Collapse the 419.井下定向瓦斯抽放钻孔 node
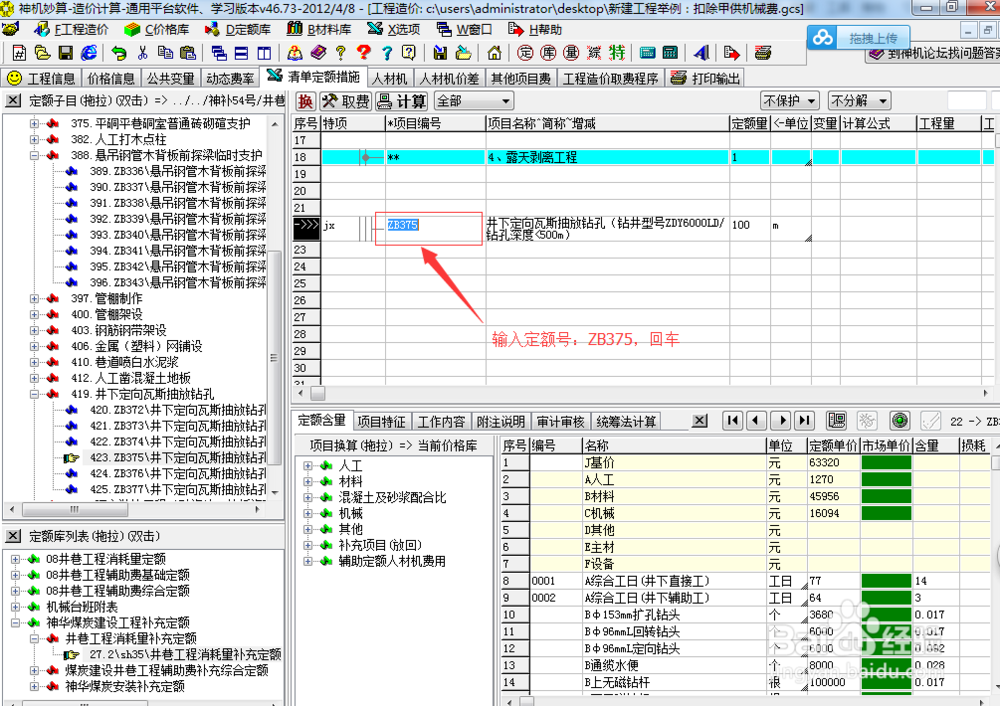Screen dimensions: 1000x706 coord(34,394)
